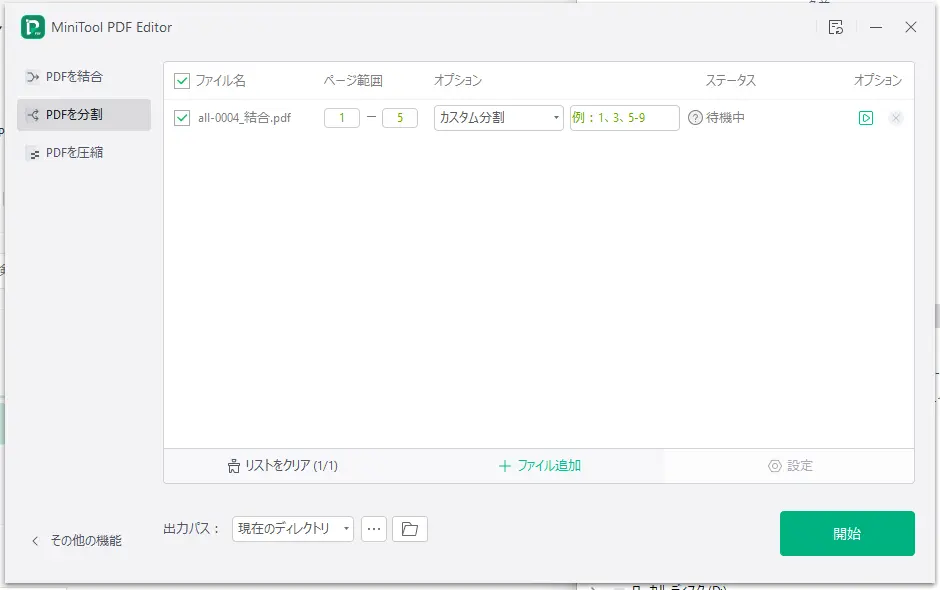
Task: Click the back chevron beside その他の機能
Action: (35, 541)
